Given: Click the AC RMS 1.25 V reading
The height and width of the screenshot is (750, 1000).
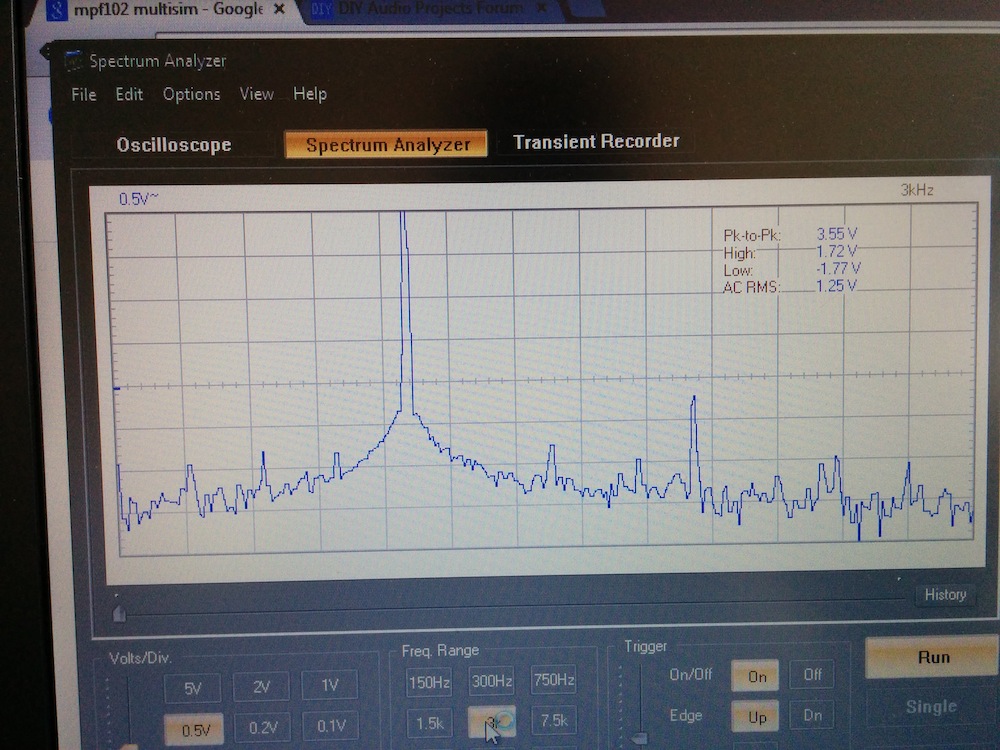Looking at the screenshot, I should 790,286.
